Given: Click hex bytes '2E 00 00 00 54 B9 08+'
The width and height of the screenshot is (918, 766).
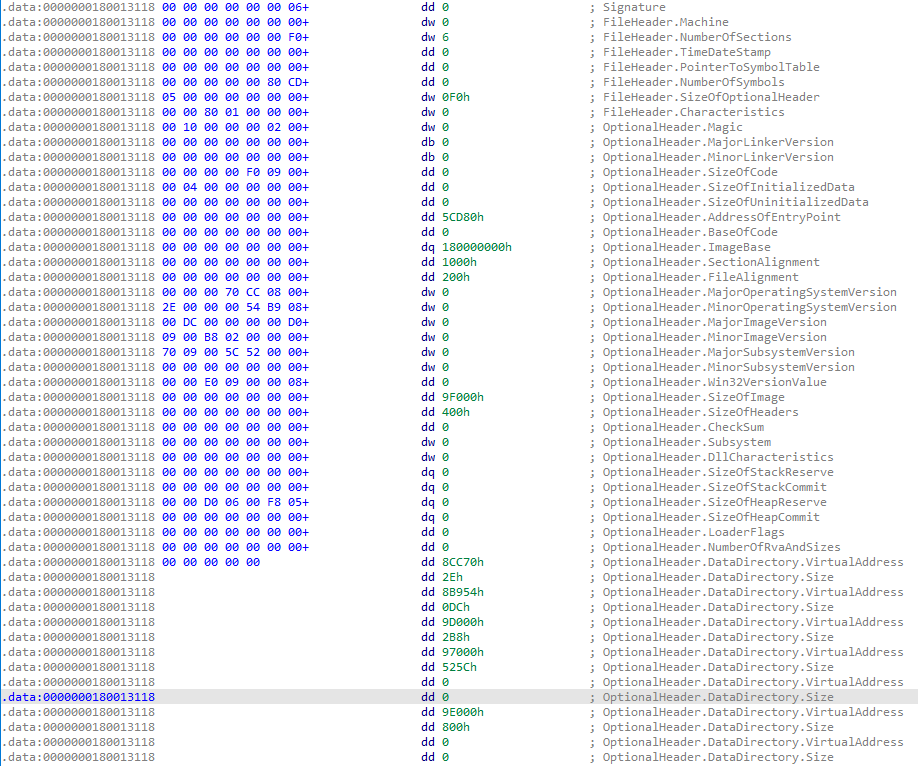Looking at the screenshot, I should [235, 307].
